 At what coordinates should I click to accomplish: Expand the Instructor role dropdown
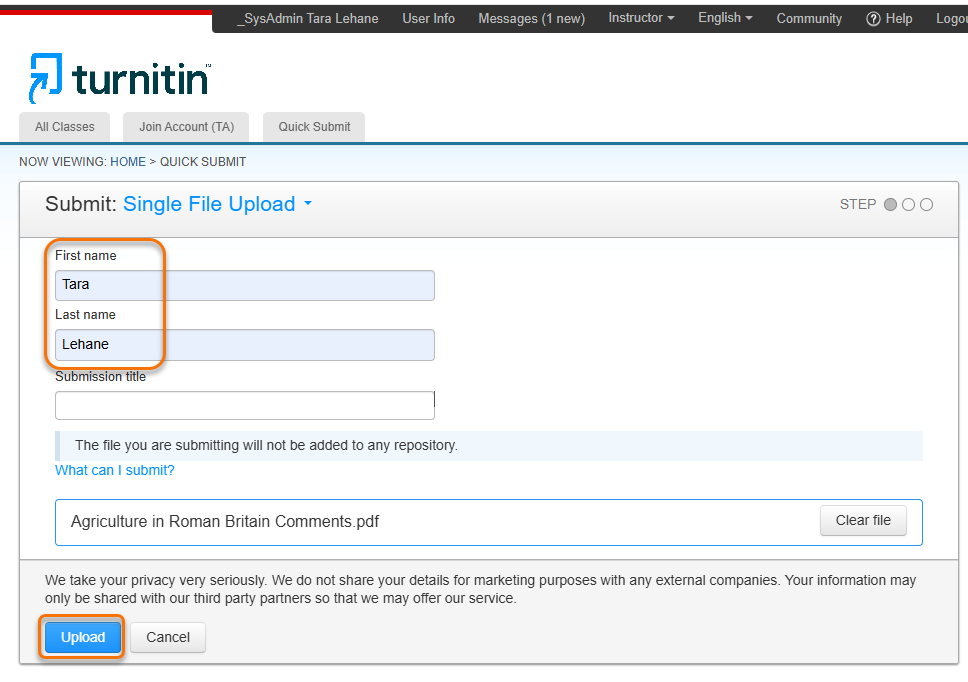click(641, 18)
